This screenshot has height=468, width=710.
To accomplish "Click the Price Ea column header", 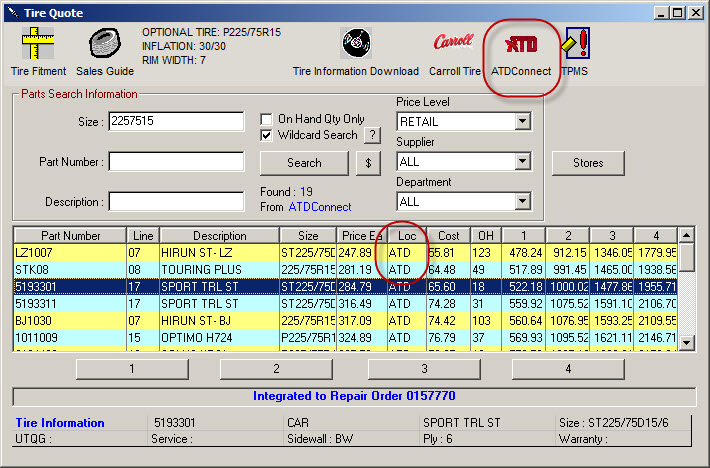I will click(361, 235).
